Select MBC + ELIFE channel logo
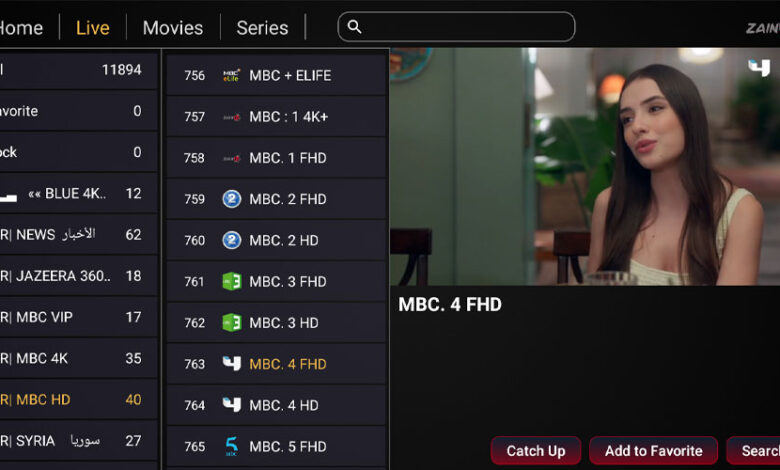This screenshot has height=470, width=780. (x=231, y=76)
